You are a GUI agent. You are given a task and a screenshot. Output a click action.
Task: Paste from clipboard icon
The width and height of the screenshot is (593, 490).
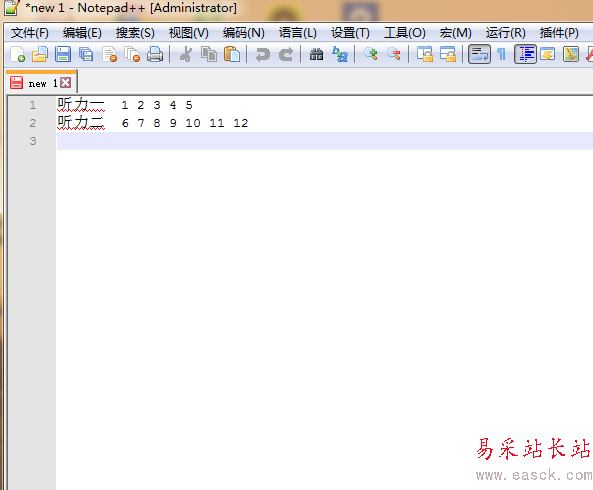pyautogui.click(x=232, y=54)
